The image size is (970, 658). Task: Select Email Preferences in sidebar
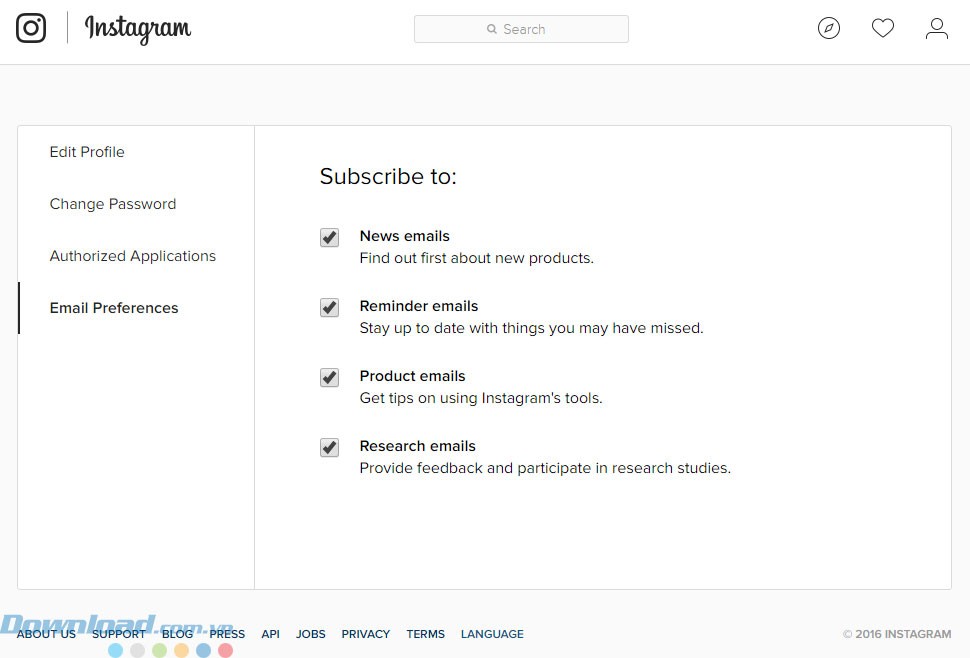(x=114, y=308)
